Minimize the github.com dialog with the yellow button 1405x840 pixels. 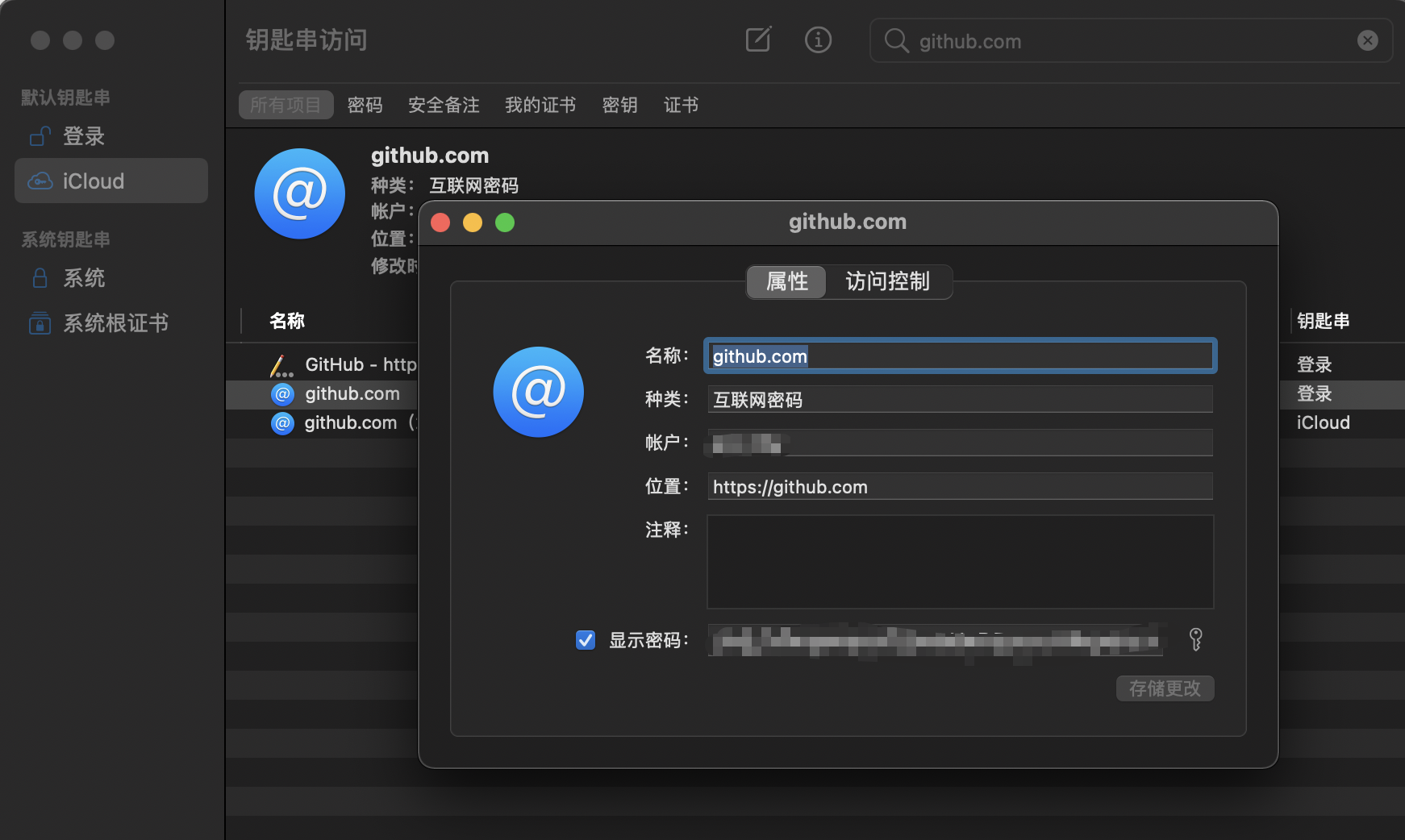coord(473,222)
